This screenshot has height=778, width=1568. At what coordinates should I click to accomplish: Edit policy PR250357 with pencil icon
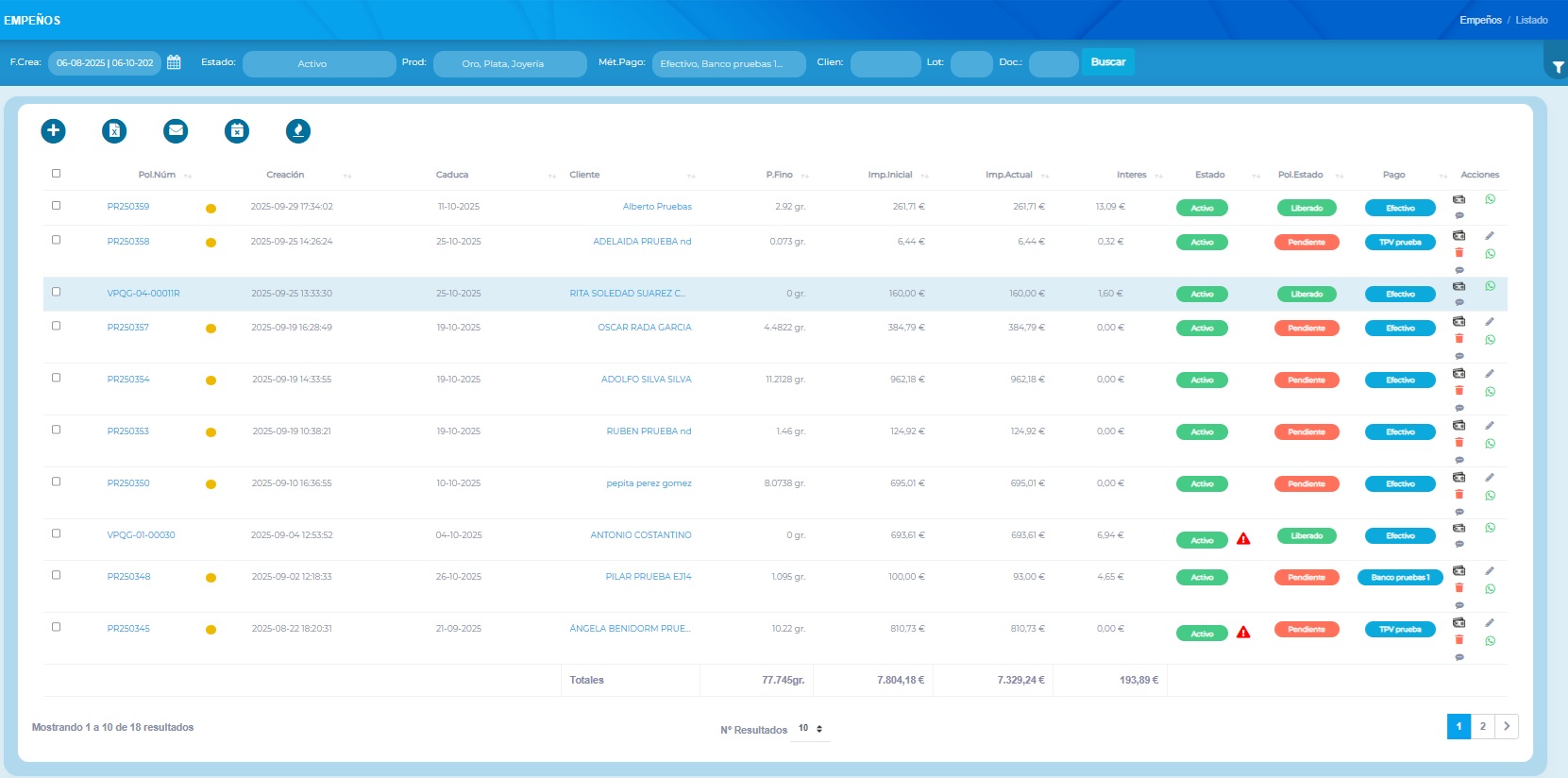coord(1490,322)
